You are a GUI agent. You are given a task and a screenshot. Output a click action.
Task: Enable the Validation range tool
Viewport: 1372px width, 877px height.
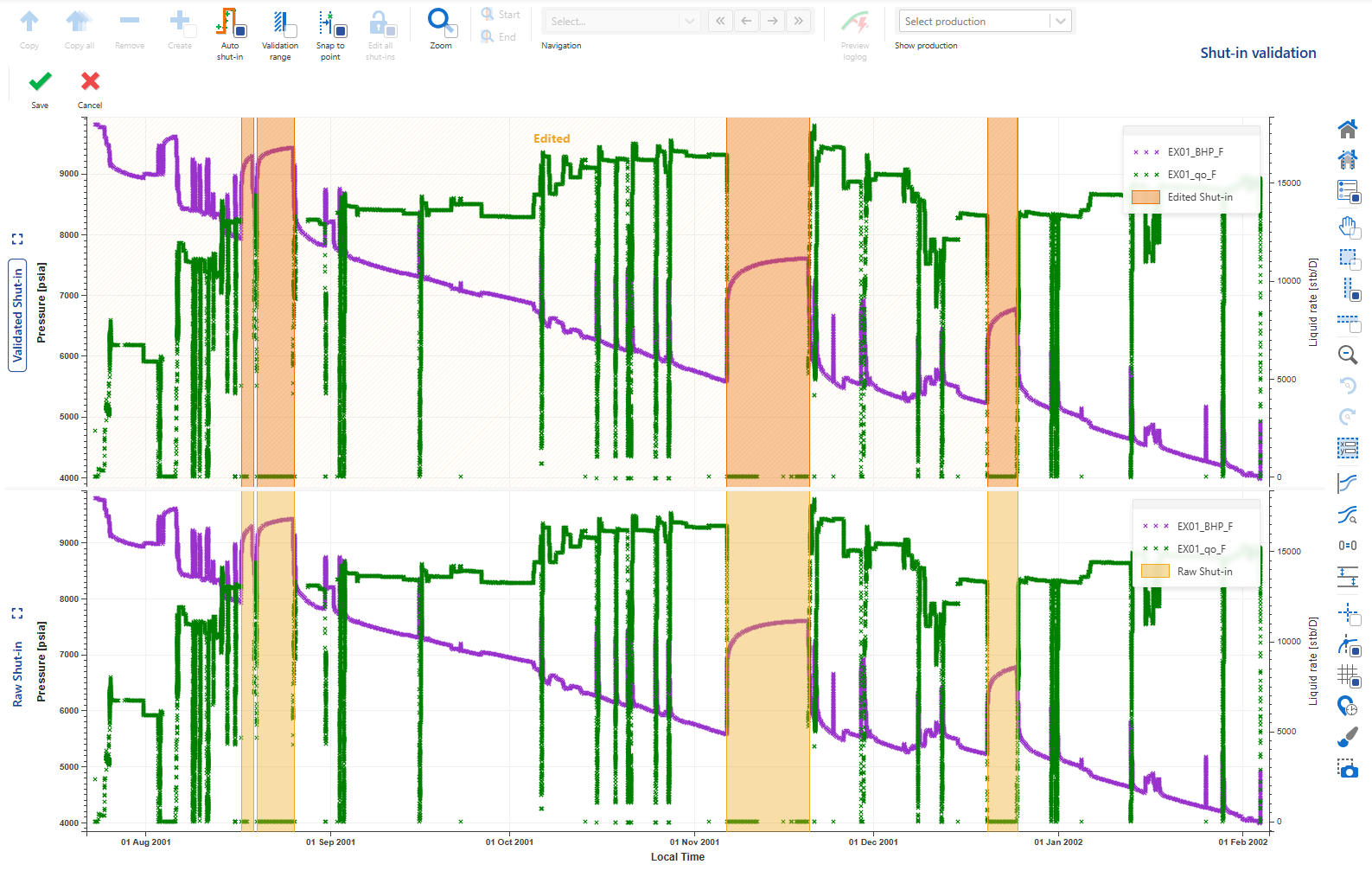point(280,24)
